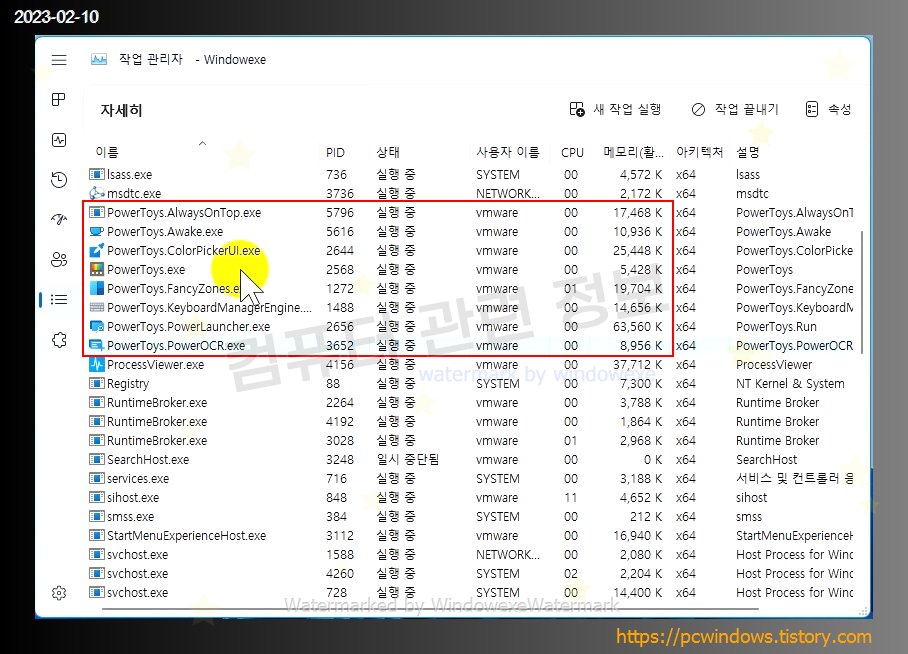The height and width of the screenshot is (654, 908).
Task: Sort by the PID column header
Action: tap(335, 152)
